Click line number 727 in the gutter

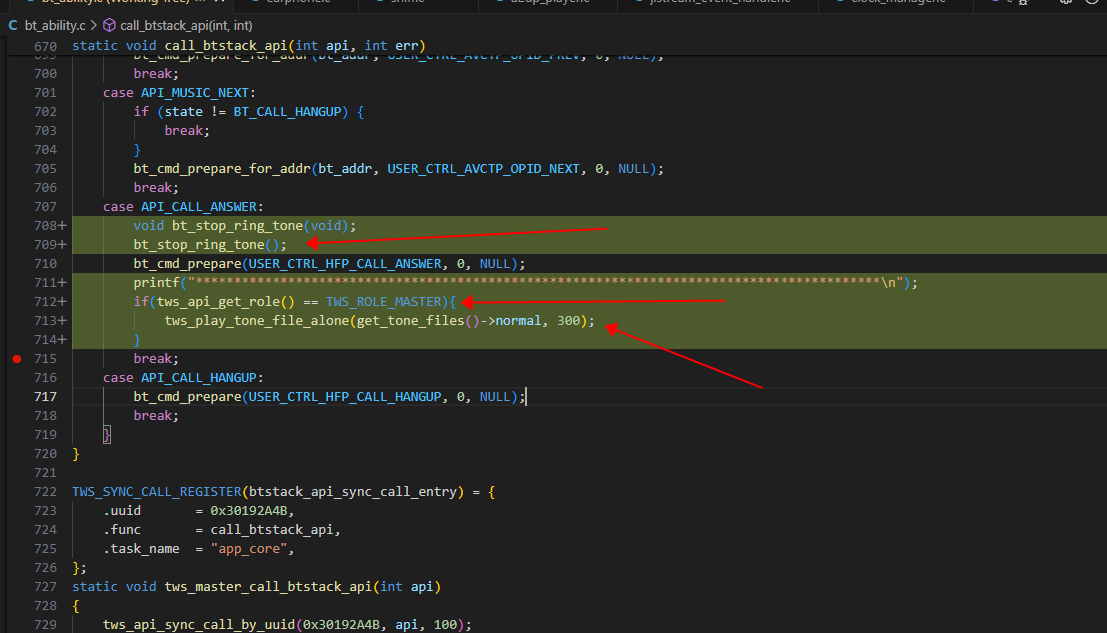45,587
